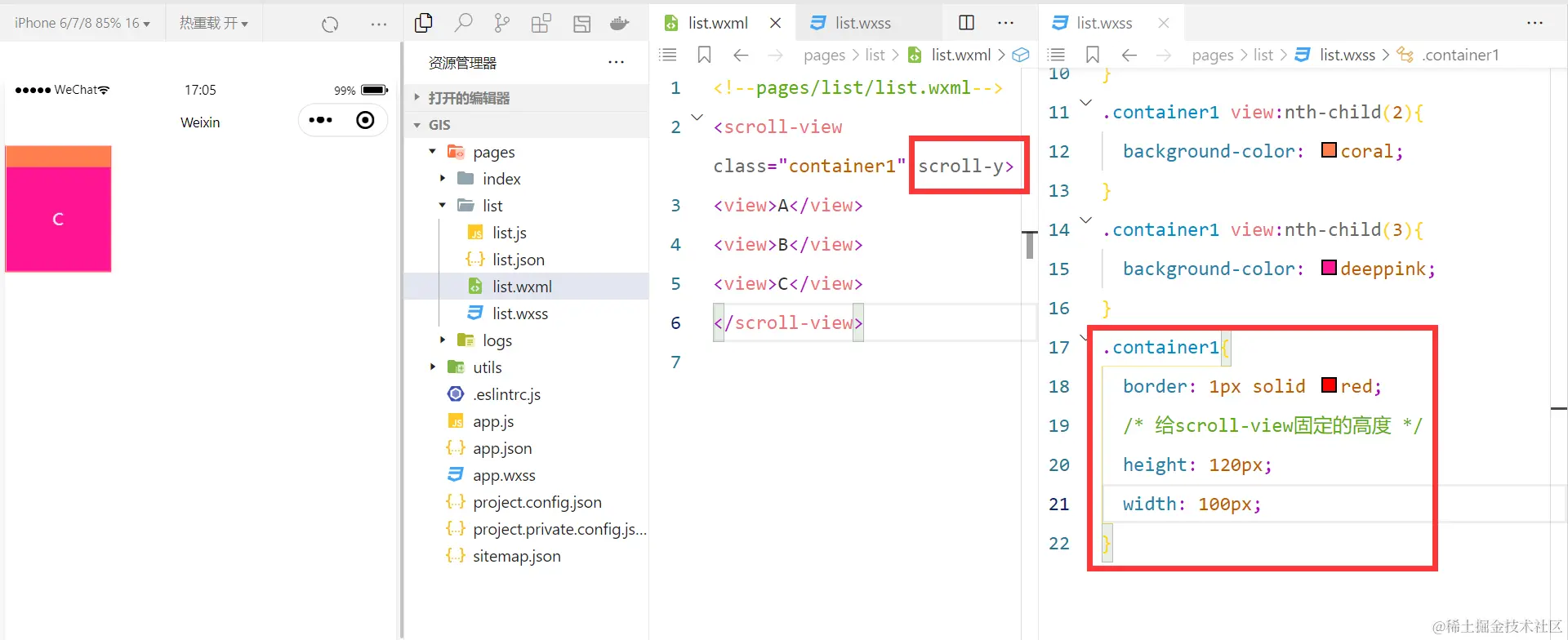1568x640 pixels.
Task: Go back arrow in right list.wxss editor
Action: pos(1129,55)
